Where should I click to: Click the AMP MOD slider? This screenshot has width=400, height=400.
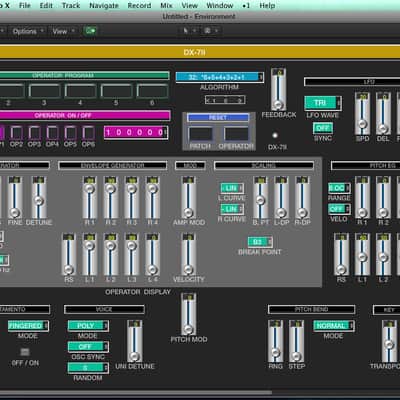coord(188,197)
